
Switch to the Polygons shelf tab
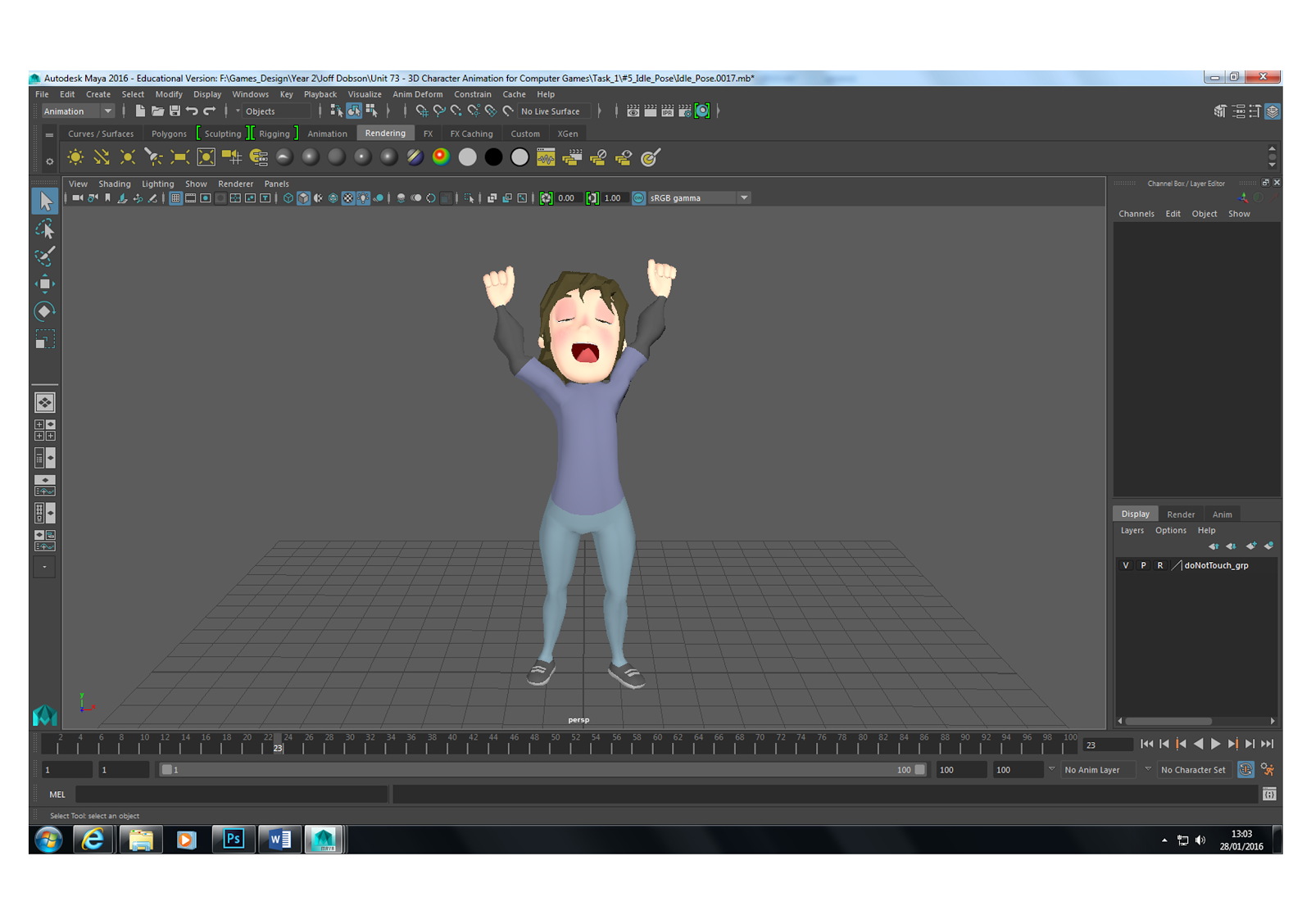click(x=169, y=134)
